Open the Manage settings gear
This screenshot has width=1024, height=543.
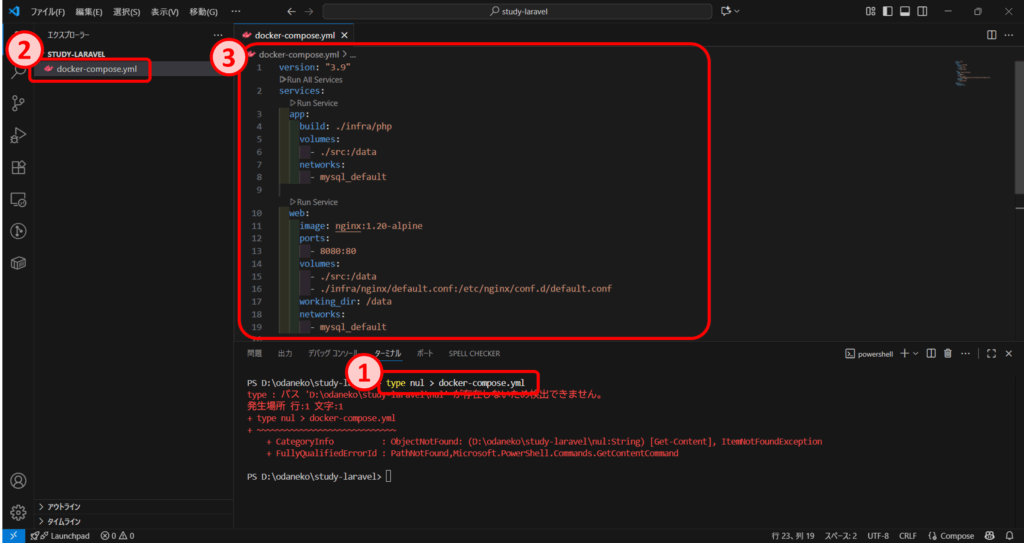tap(18, 512)
